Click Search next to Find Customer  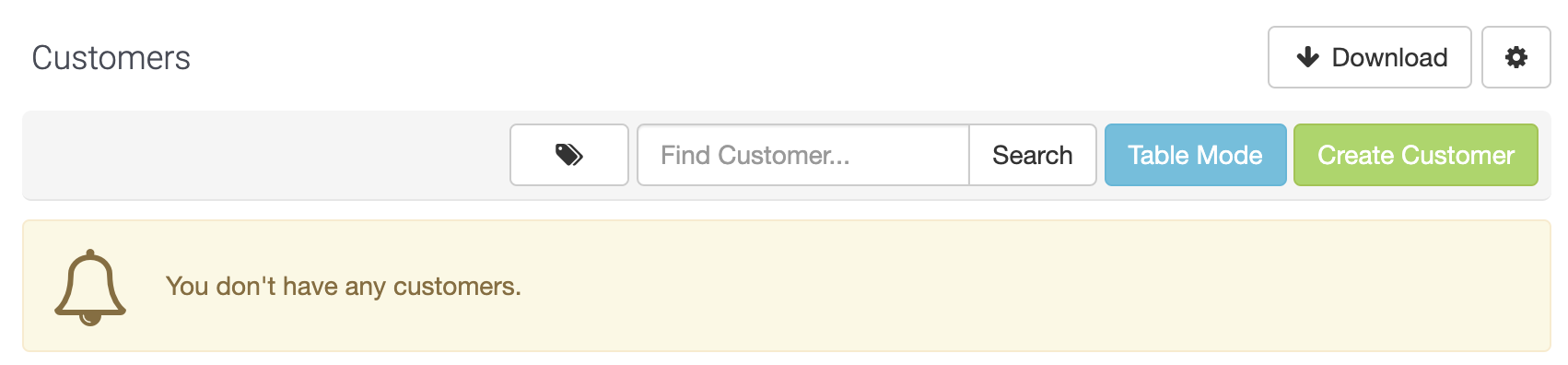point(1033,155)
